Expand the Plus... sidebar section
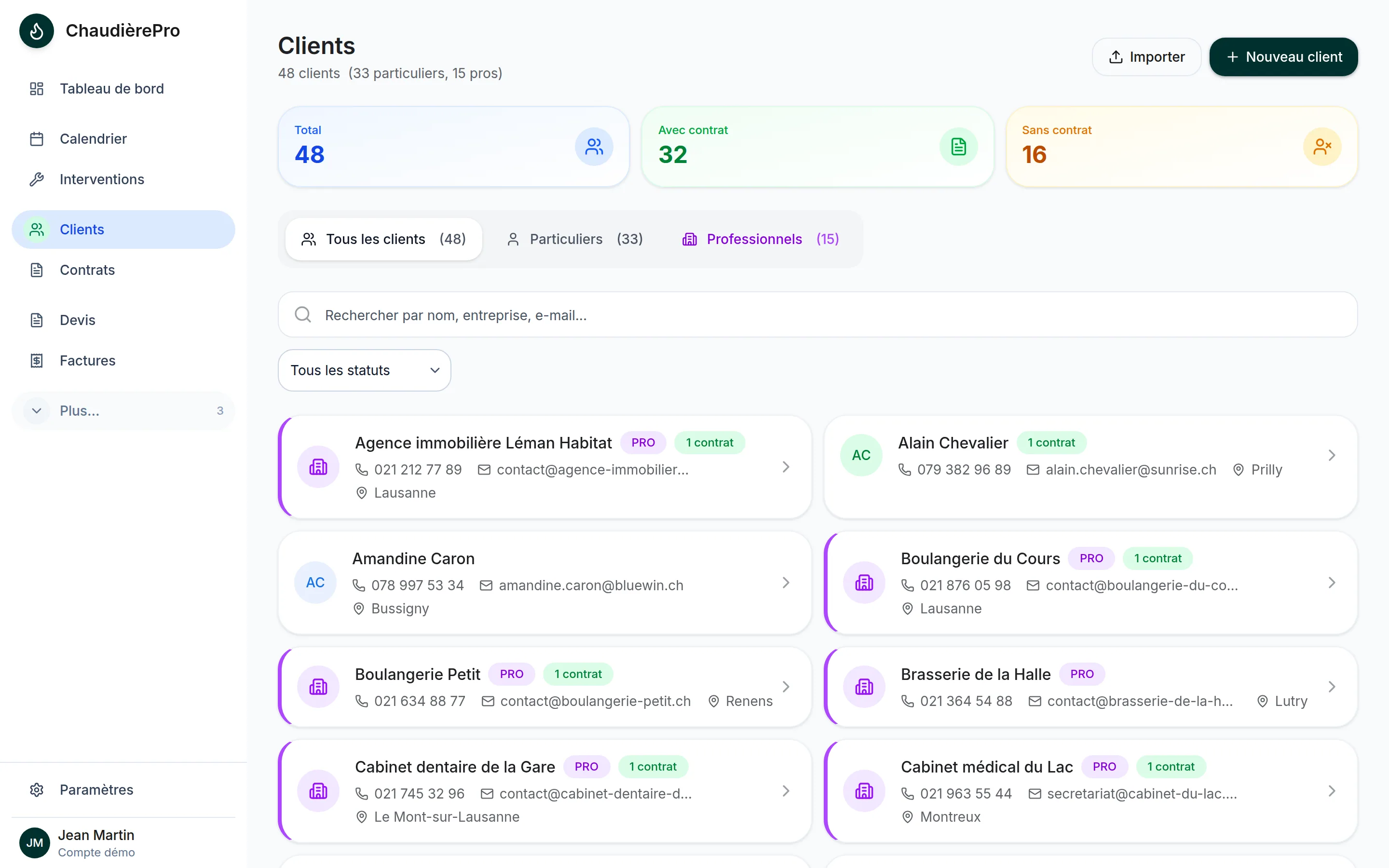This screenshot has height=868, width=1389. point(123,411)
